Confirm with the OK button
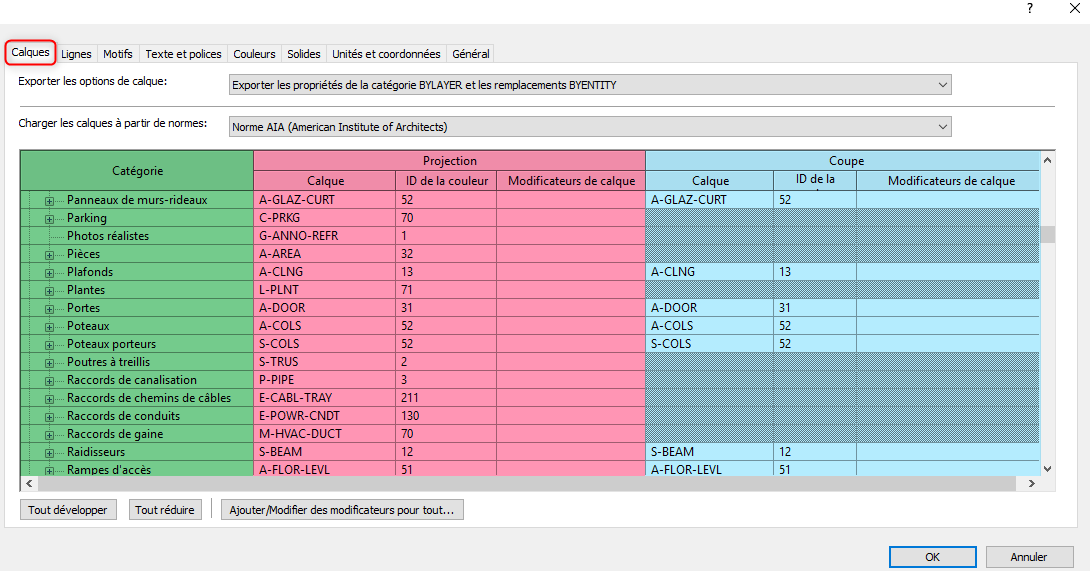The width and height of the screenshot is (1090, 571). click(932, 557)
